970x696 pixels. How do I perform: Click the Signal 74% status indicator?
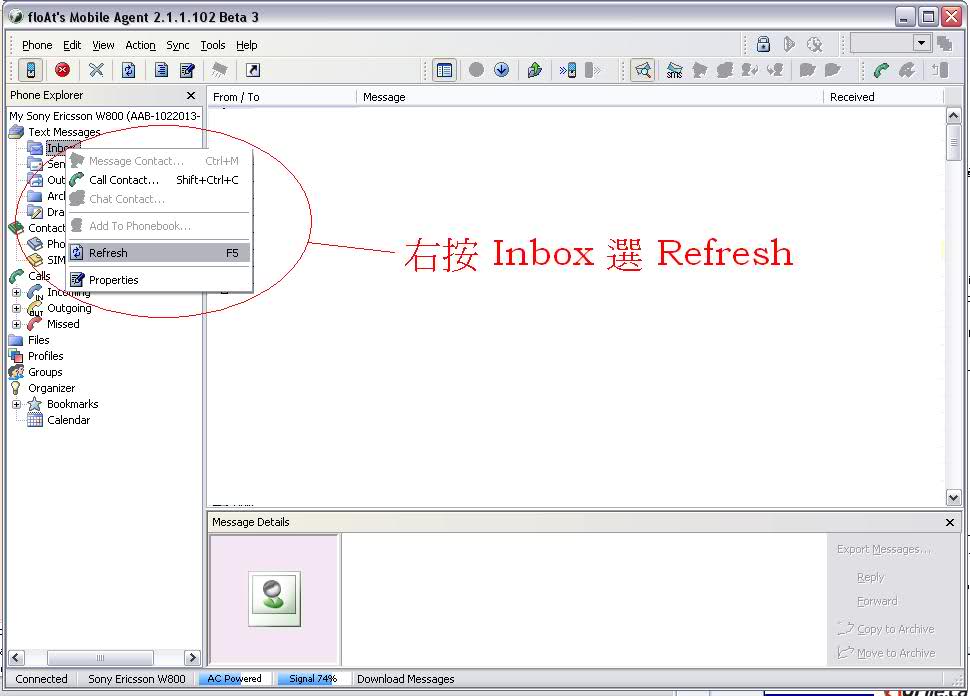tap(314, 679)
